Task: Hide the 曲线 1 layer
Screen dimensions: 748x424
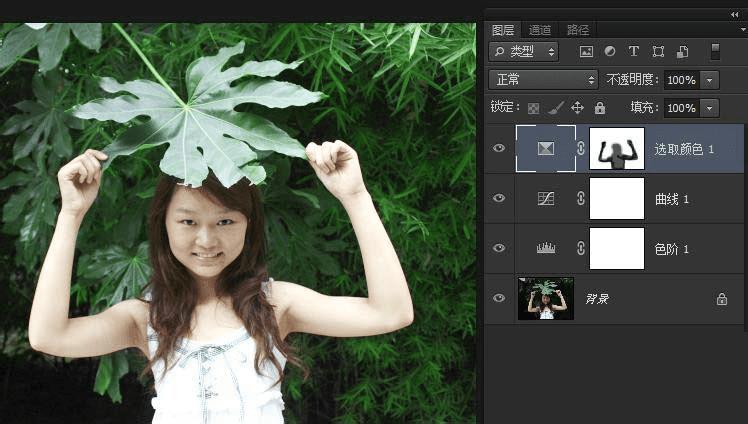Action: (x=499, y=199)
